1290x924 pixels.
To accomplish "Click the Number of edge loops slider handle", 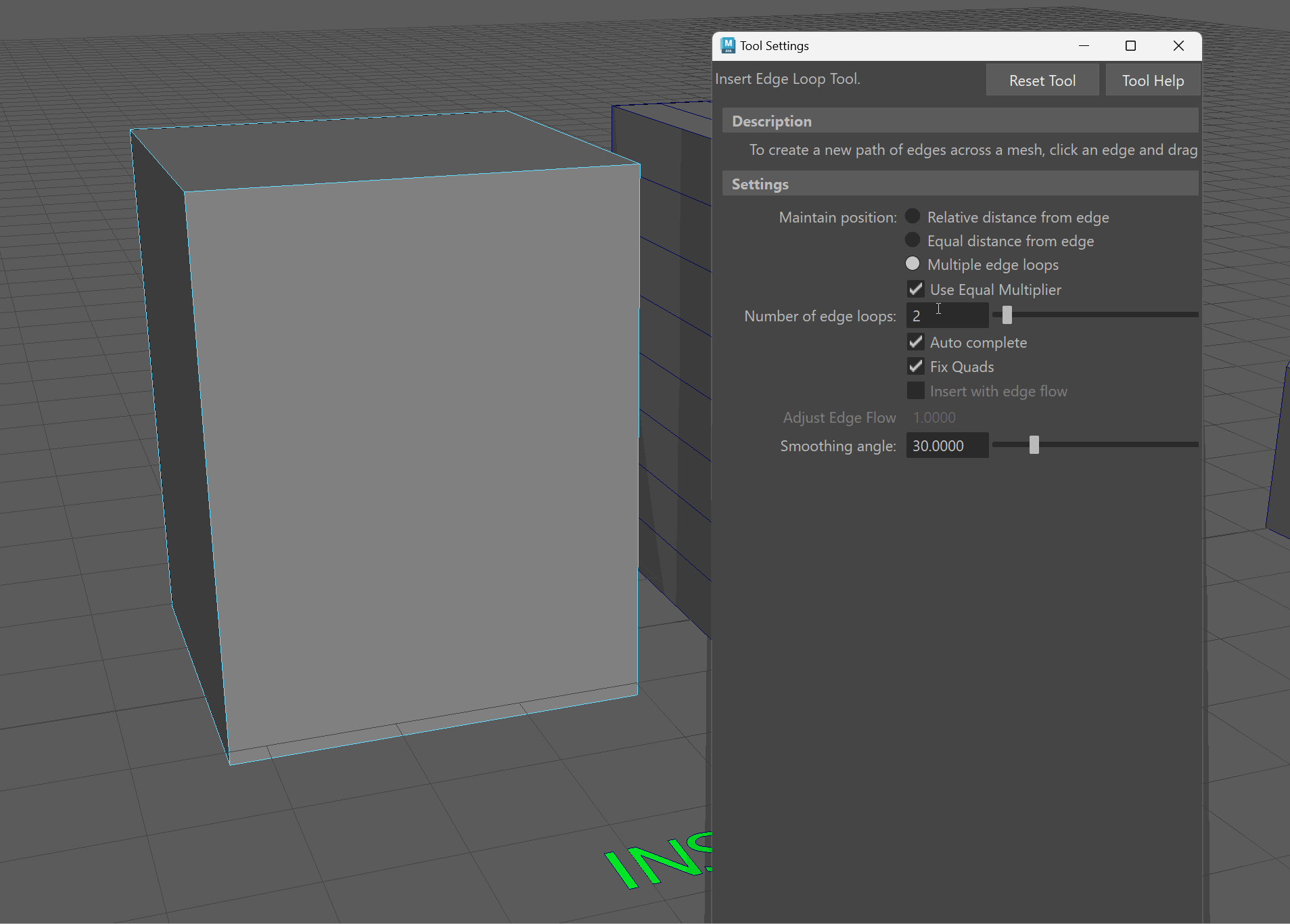I will coord(1007,315).
